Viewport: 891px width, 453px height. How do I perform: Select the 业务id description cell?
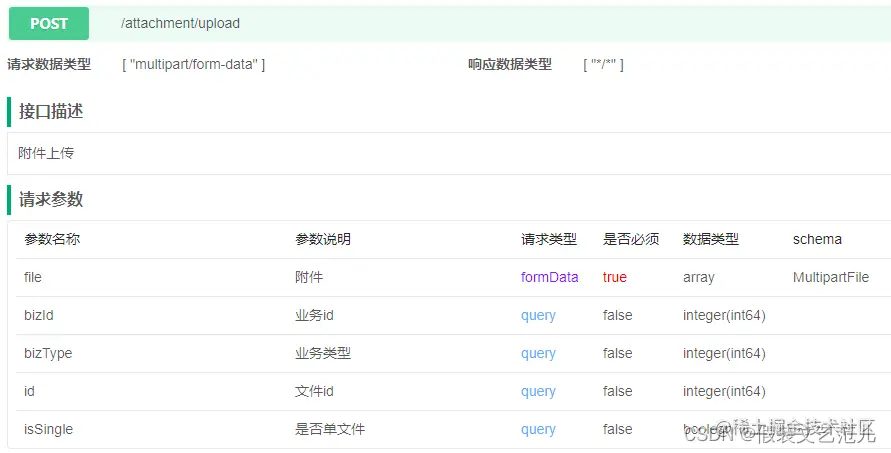click(314, 315)
